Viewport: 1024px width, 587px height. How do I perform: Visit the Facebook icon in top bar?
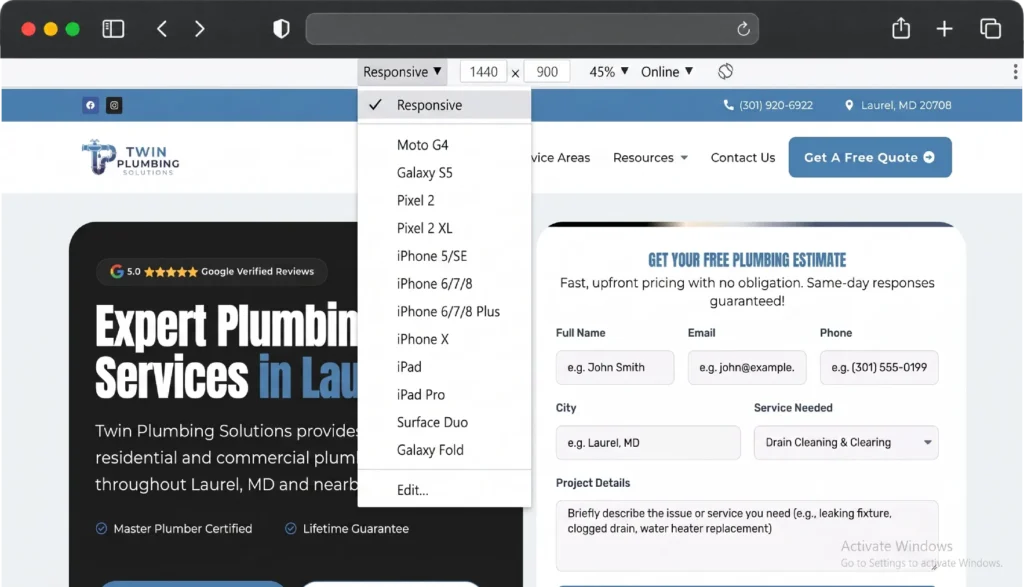coord(90,105)
